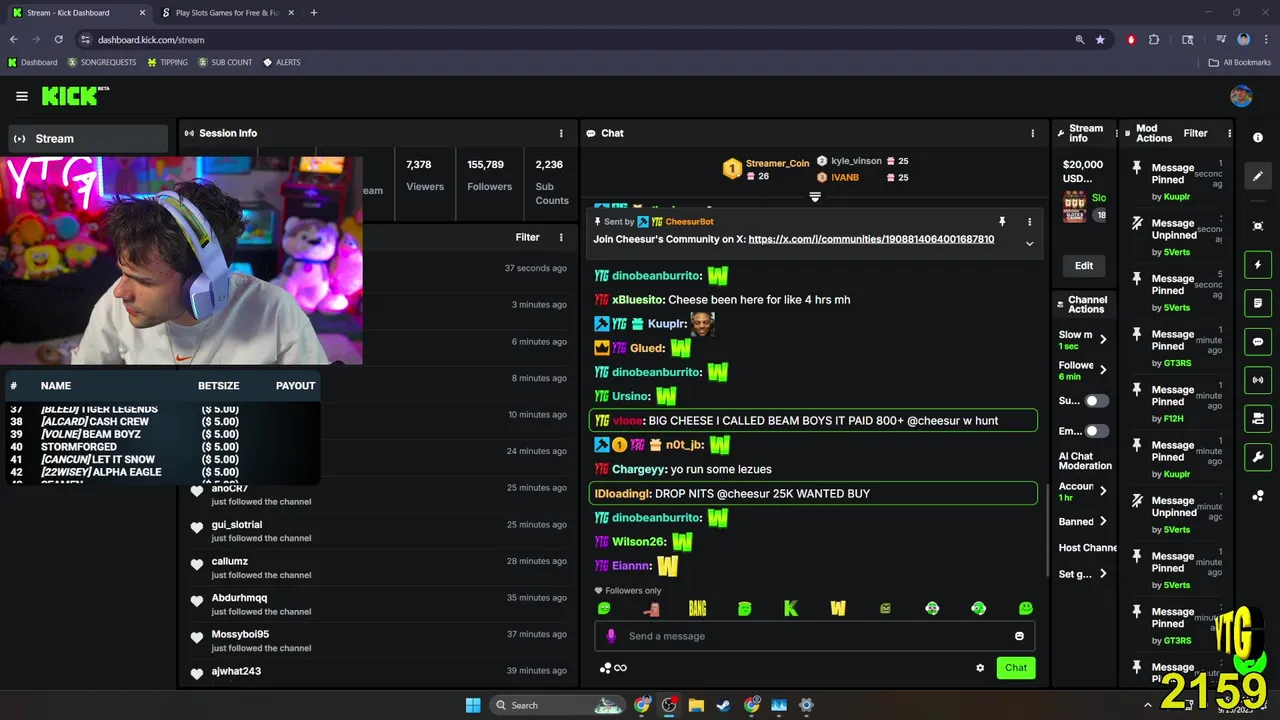1280x720 pixels.
Task: Expand the pinned message chevron
Action: (x=1029, y=243)
